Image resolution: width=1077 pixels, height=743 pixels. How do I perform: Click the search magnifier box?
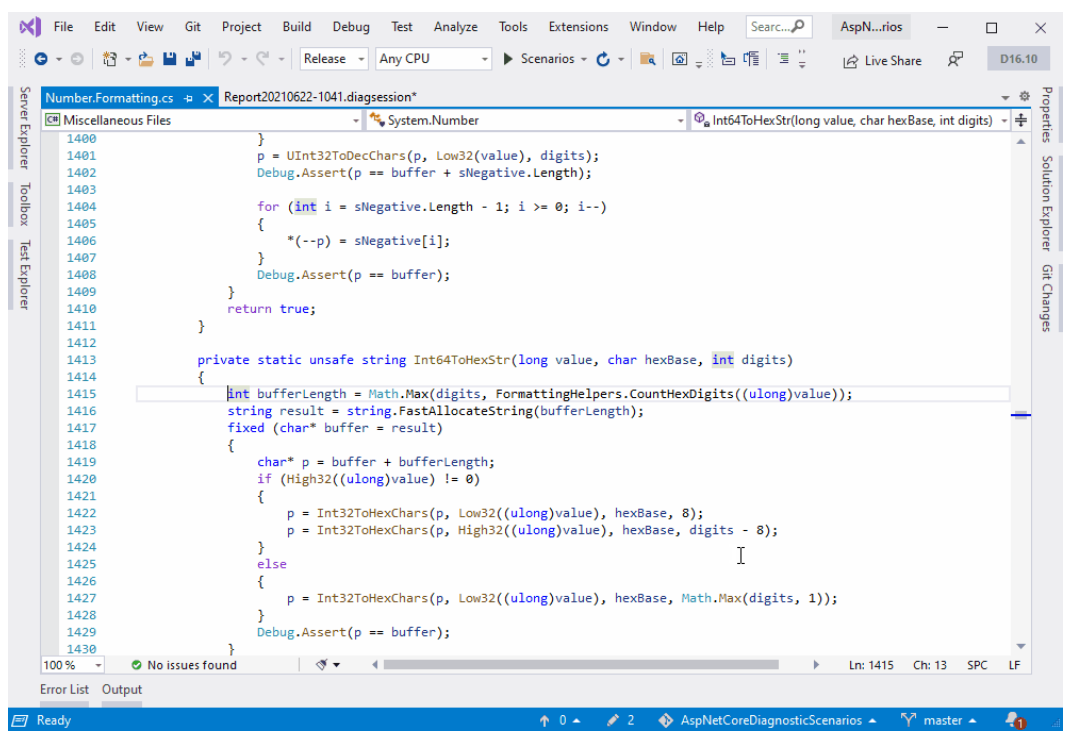779,27
